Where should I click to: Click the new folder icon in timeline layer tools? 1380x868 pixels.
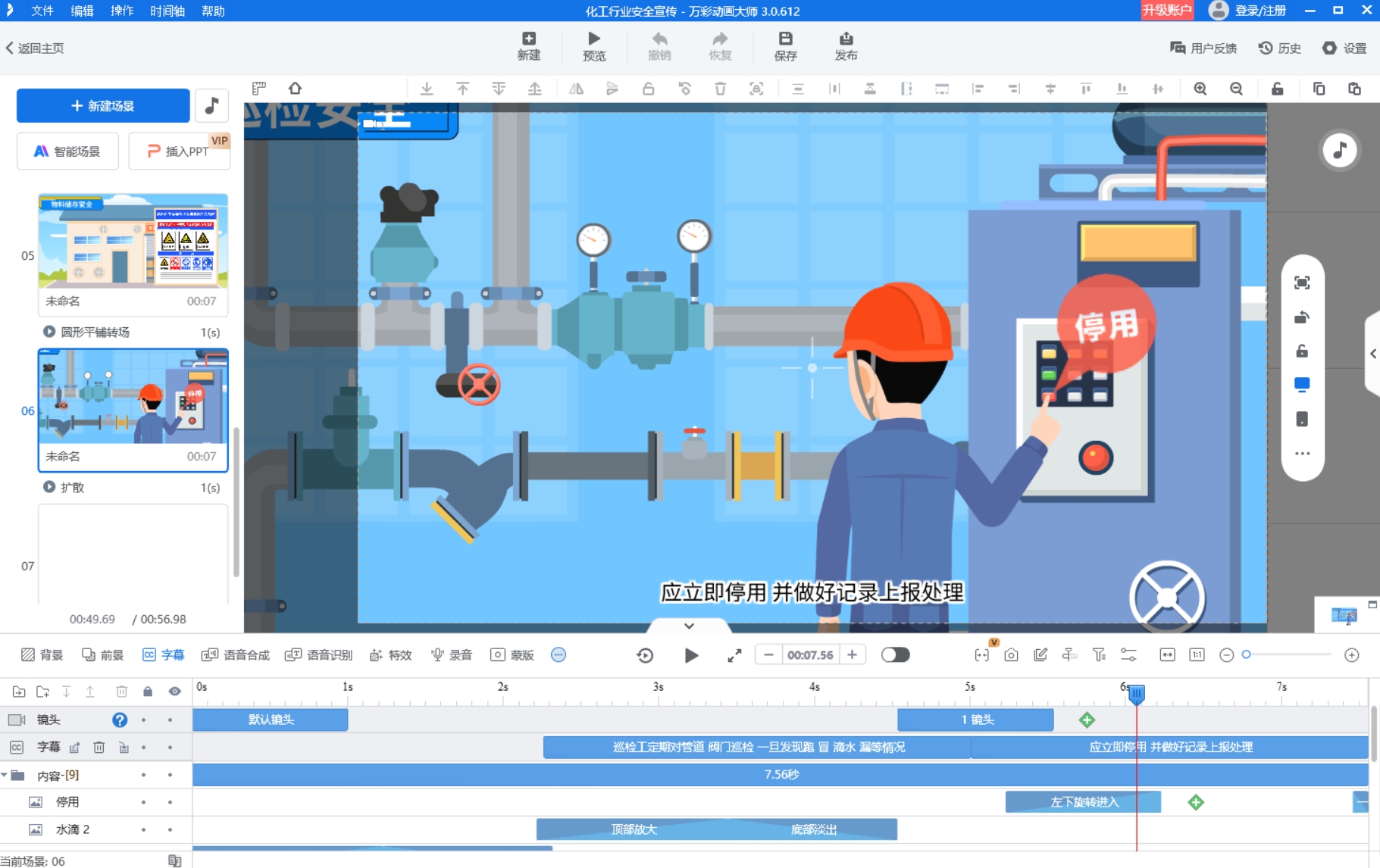[42, 692]
